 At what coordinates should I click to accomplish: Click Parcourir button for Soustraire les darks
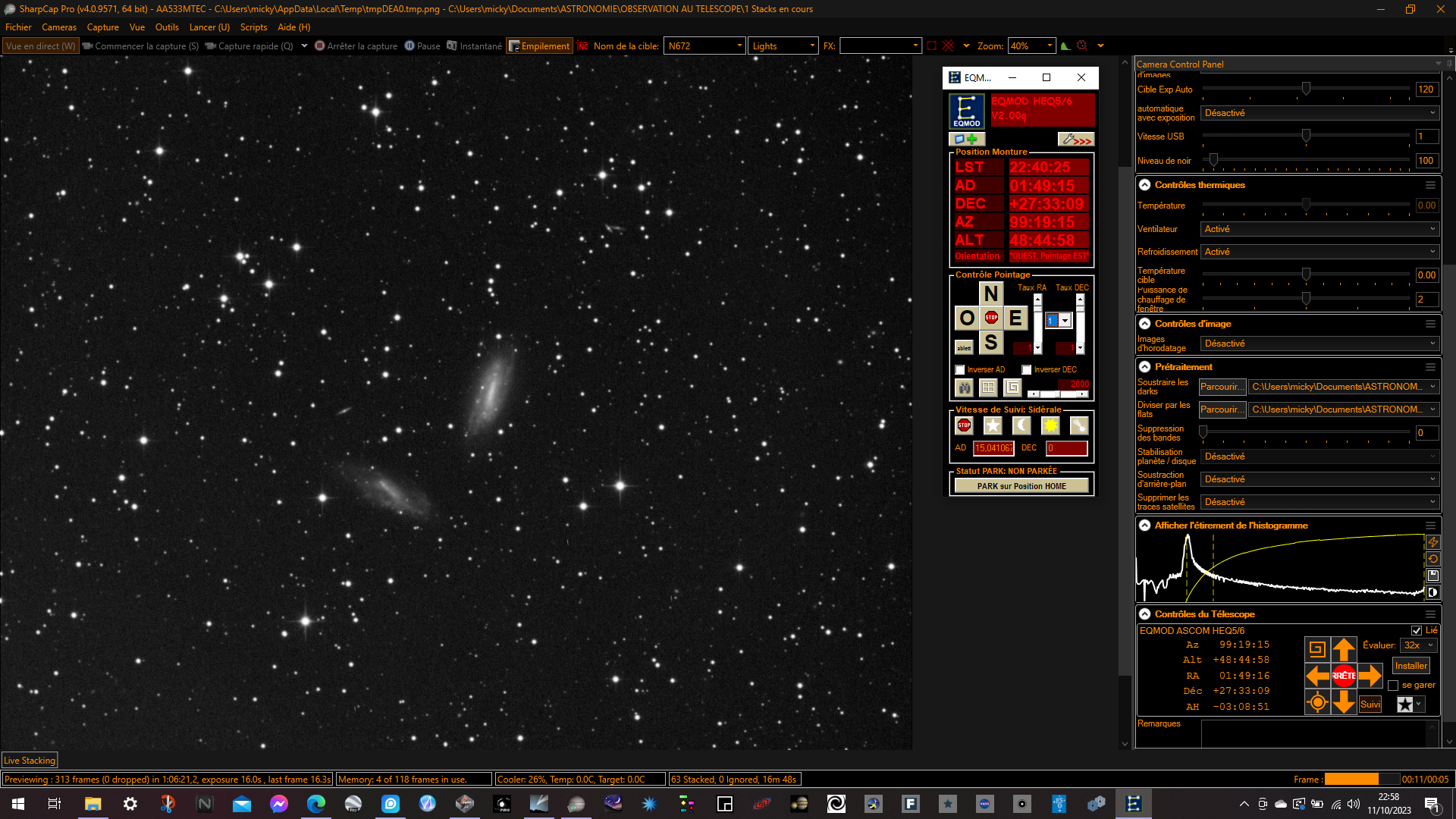point(1222,387)
